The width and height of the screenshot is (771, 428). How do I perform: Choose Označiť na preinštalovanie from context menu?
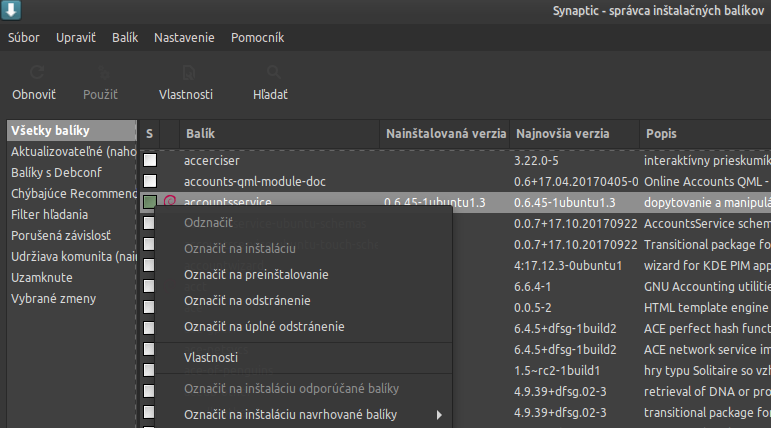click(x=256, y=274)
